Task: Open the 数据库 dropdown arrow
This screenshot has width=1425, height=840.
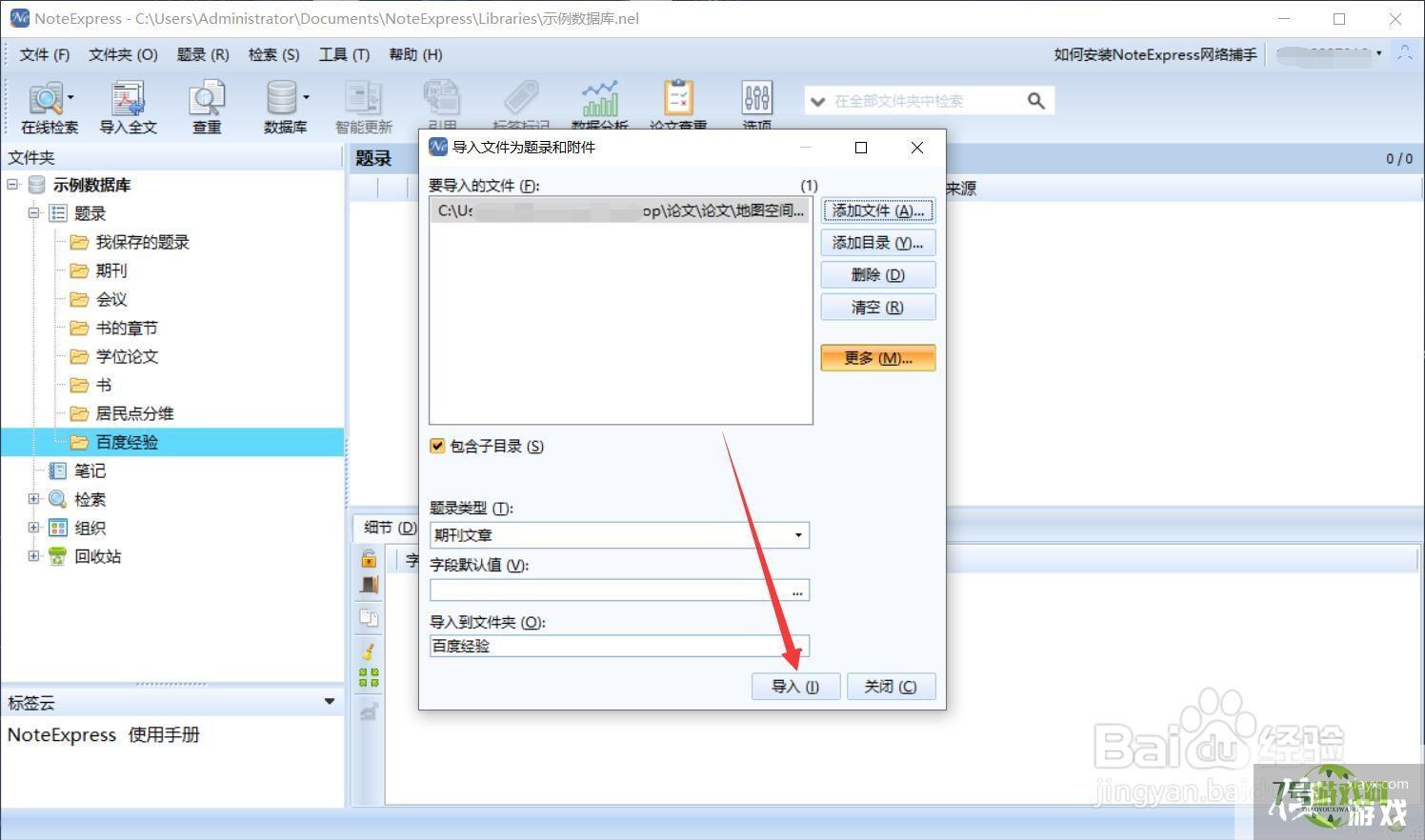Action: 306,97
